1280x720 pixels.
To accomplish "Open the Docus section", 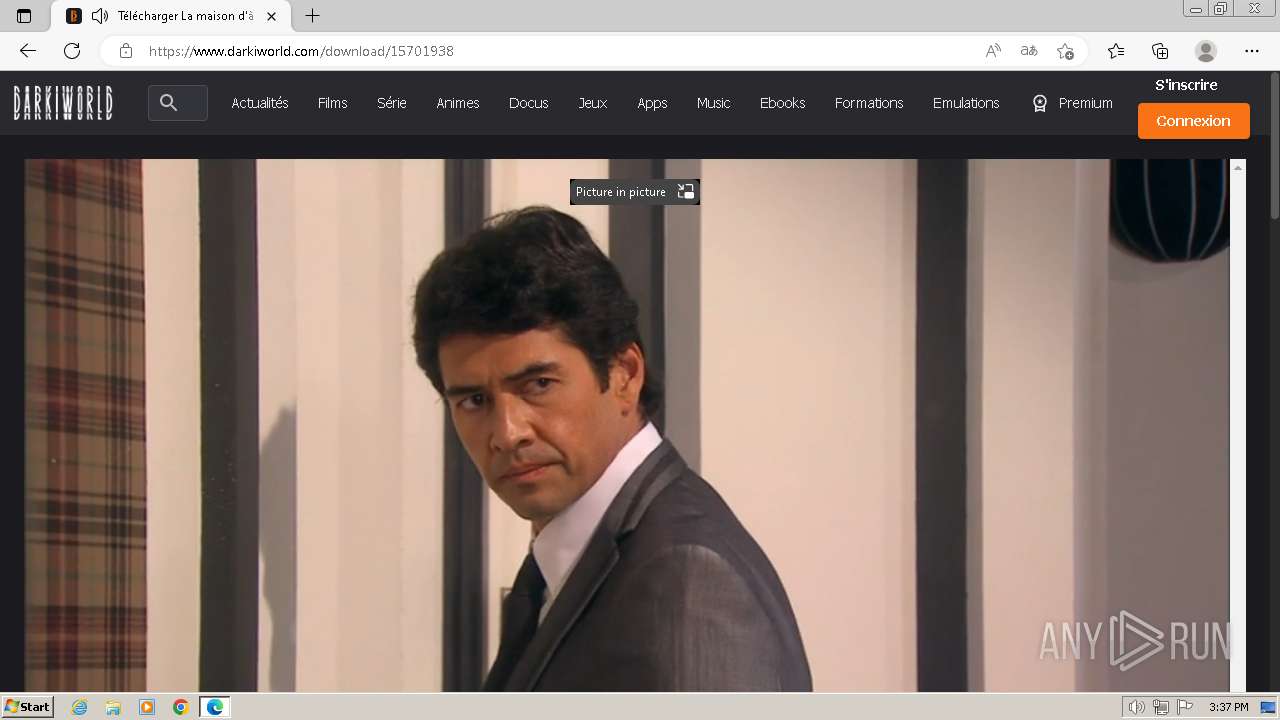I will coord(529,103).
